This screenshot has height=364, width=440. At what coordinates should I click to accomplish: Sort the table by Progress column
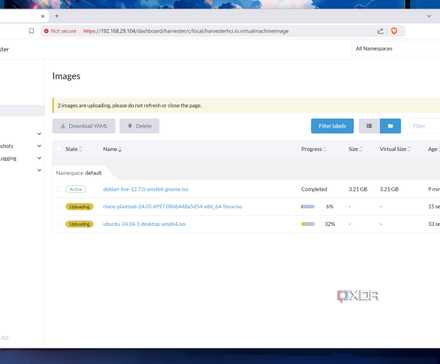(313, 149)
